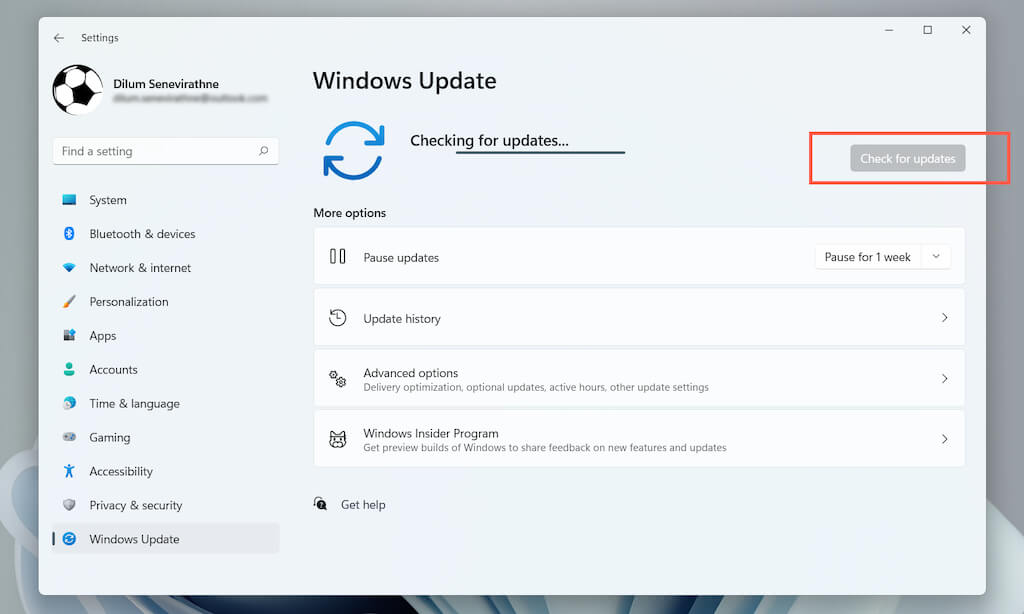Click the Get help icon
1024x614 pixels.
tap(320, 504)
